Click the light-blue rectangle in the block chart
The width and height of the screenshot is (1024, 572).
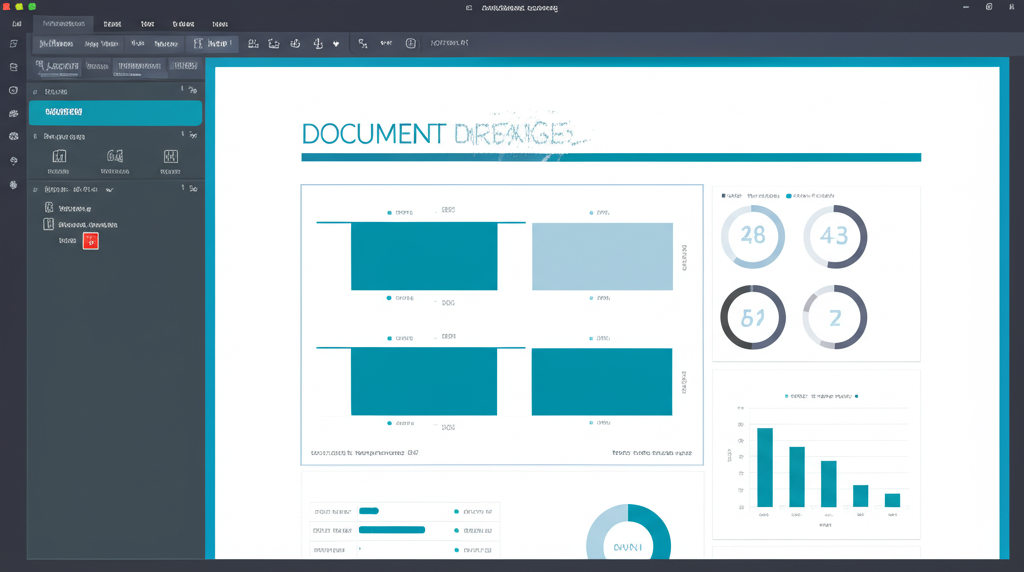pos(602,257)
